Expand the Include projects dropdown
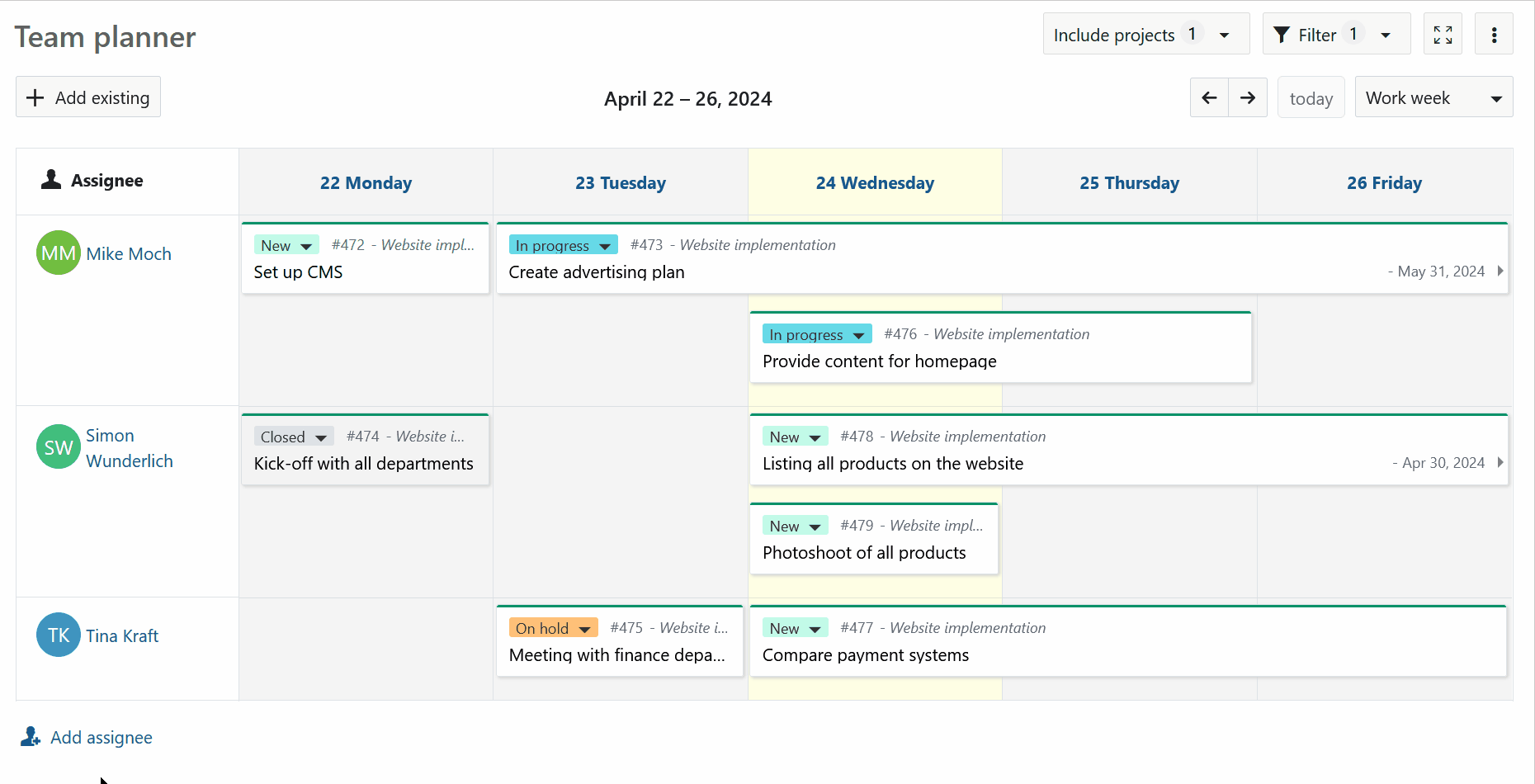1535x784 pixels. point(1145,34)
